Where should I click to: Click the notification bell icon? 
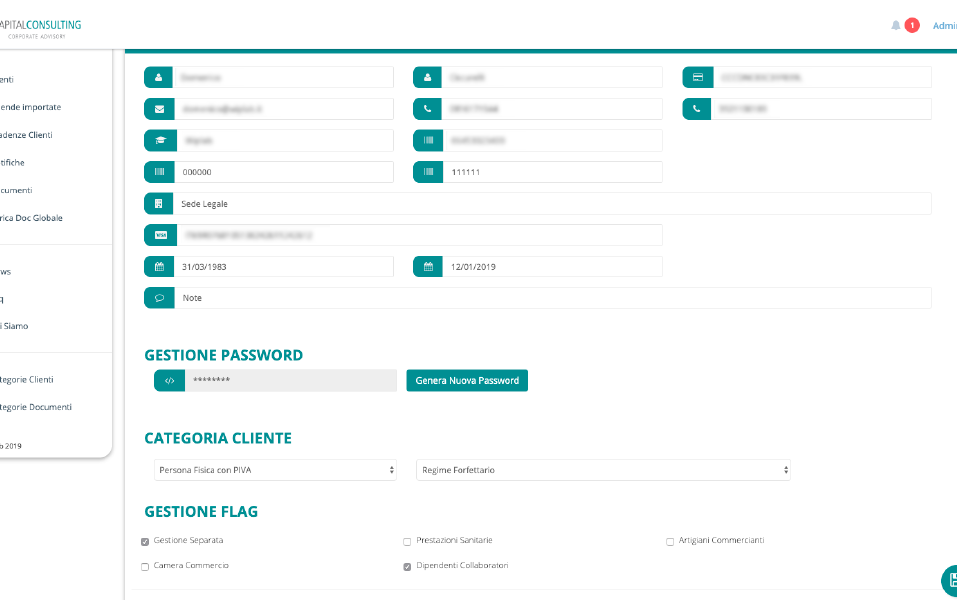tap(896, 26)
